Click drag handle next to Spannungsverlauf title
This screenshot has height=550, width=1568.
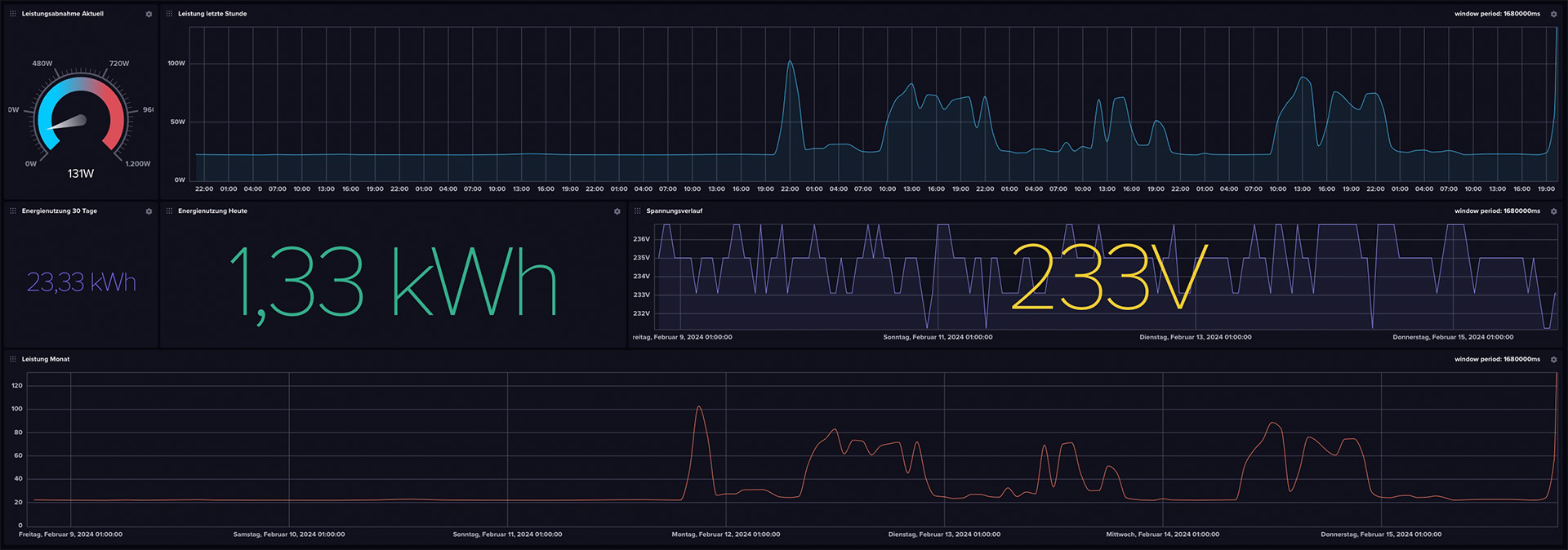pyautogui.click(x=638, y=211)
